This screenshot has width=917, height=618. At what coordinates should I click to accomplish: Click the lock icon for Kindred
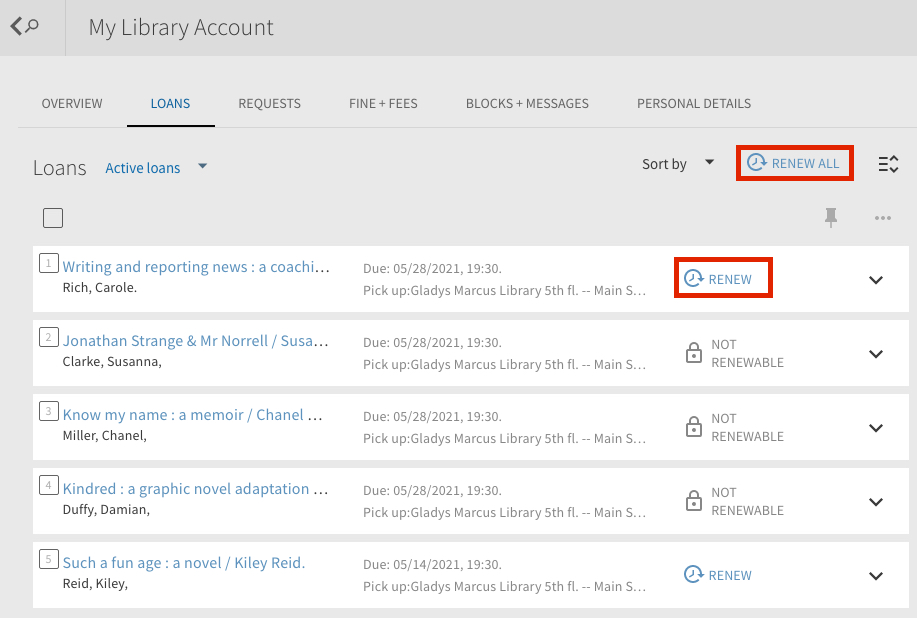tap(694, 500)
